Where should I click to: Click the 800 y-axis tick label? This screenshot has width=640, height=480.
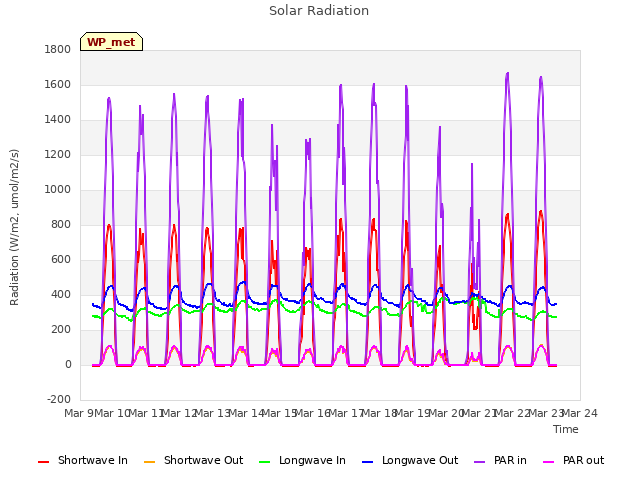coord(61,224)
